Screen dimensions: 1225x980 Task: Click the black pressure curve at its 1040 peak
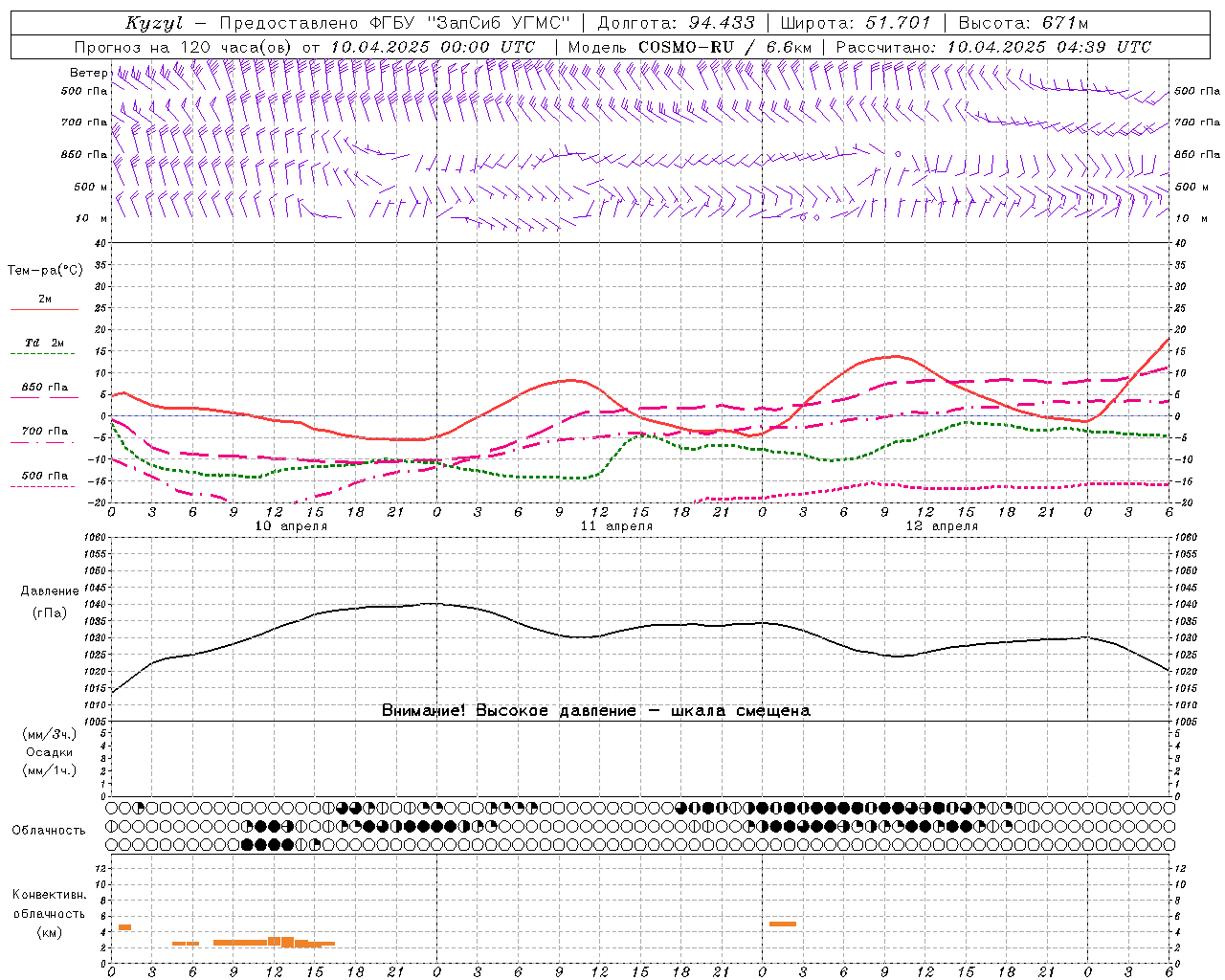point(435,603)
